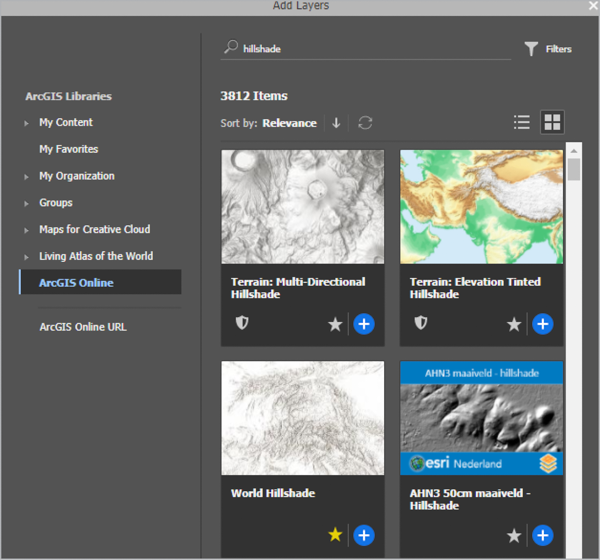Unfavorite World Hillshade yellow star
This screenshot has width=600, height=560.
click(335, 535)
